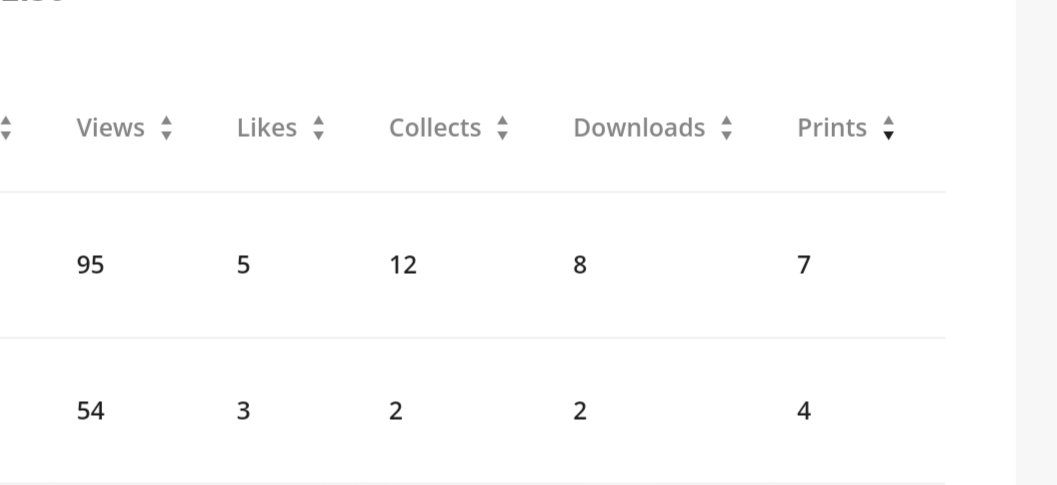The height and width of the screenshot is (485, 1057).
Task: Click the Collects header text
Action: (435, 127)
